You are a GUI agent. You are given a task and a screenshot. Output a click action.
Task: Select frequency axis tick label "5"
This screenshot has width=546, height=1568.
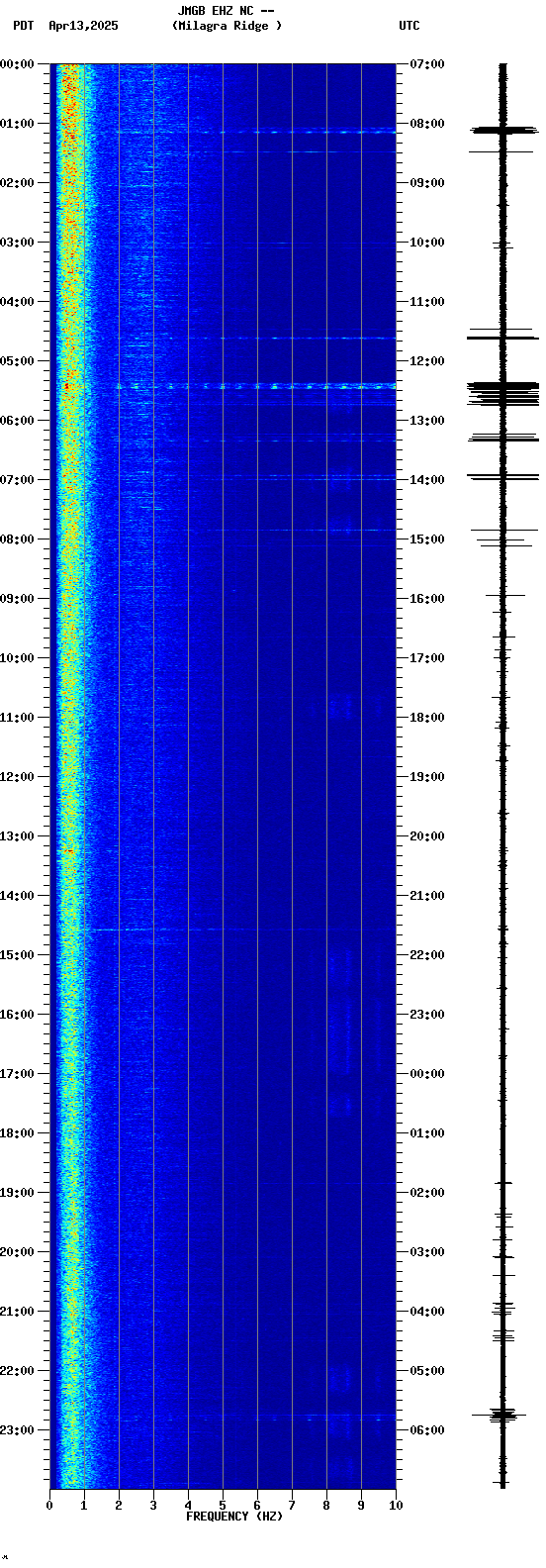(x=223, y=1506)
